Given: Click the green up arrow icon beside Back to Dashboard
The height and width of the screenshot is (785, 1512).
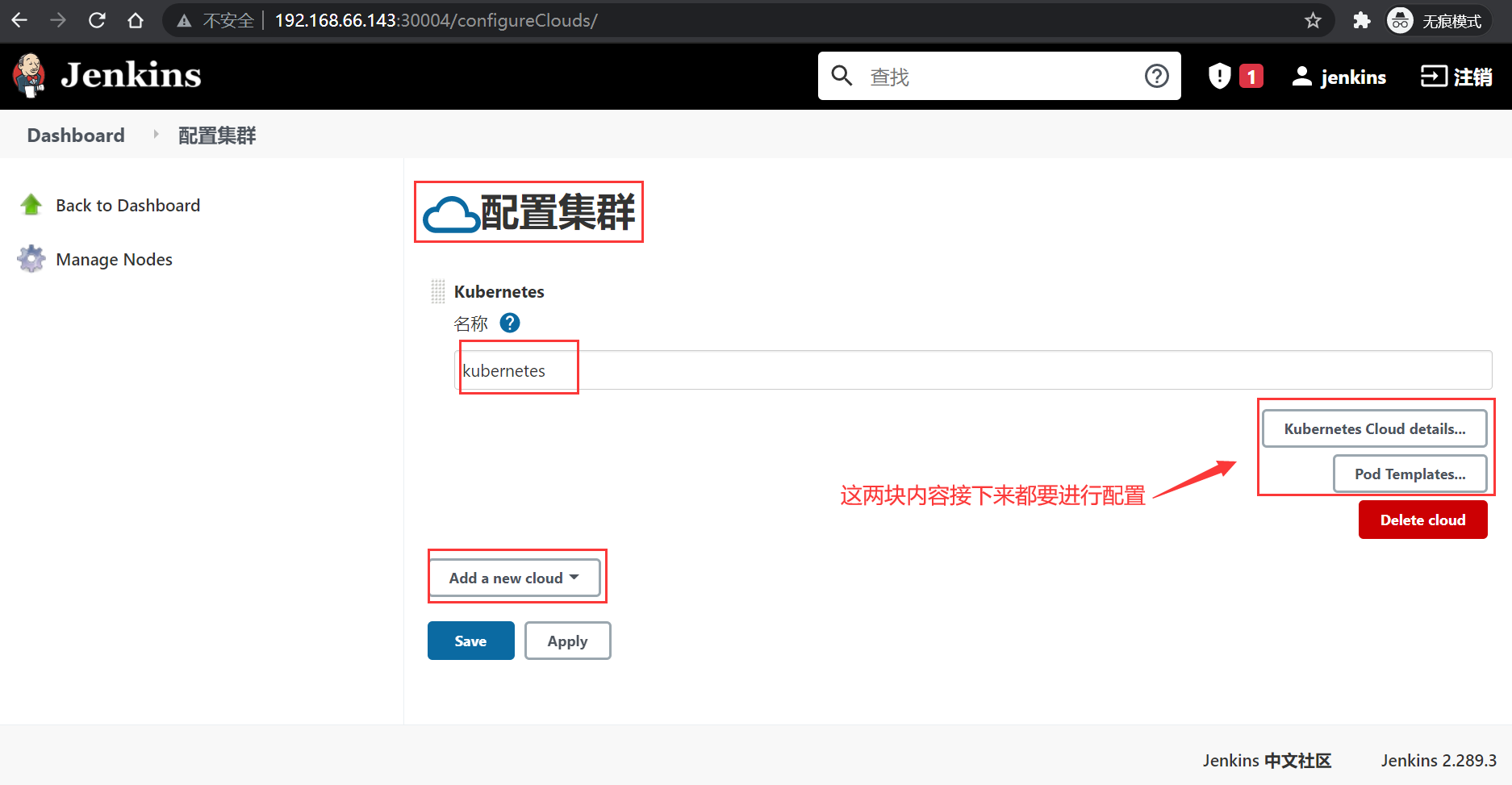Looking at the screenshot, I should click(31, 205).
